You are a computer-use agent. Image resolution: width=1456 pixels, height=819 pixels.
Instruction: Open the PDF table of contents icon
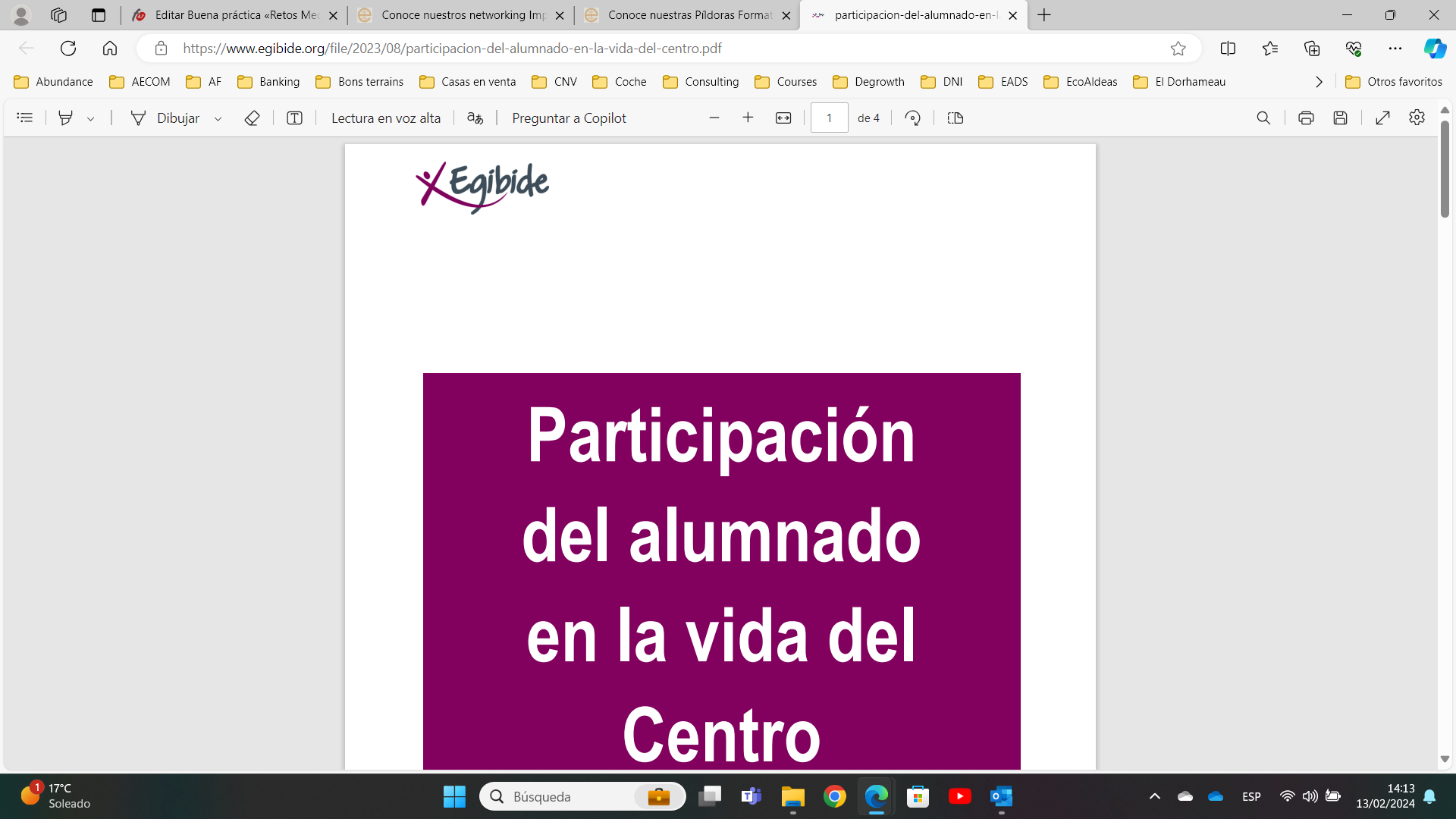(24, 118)
